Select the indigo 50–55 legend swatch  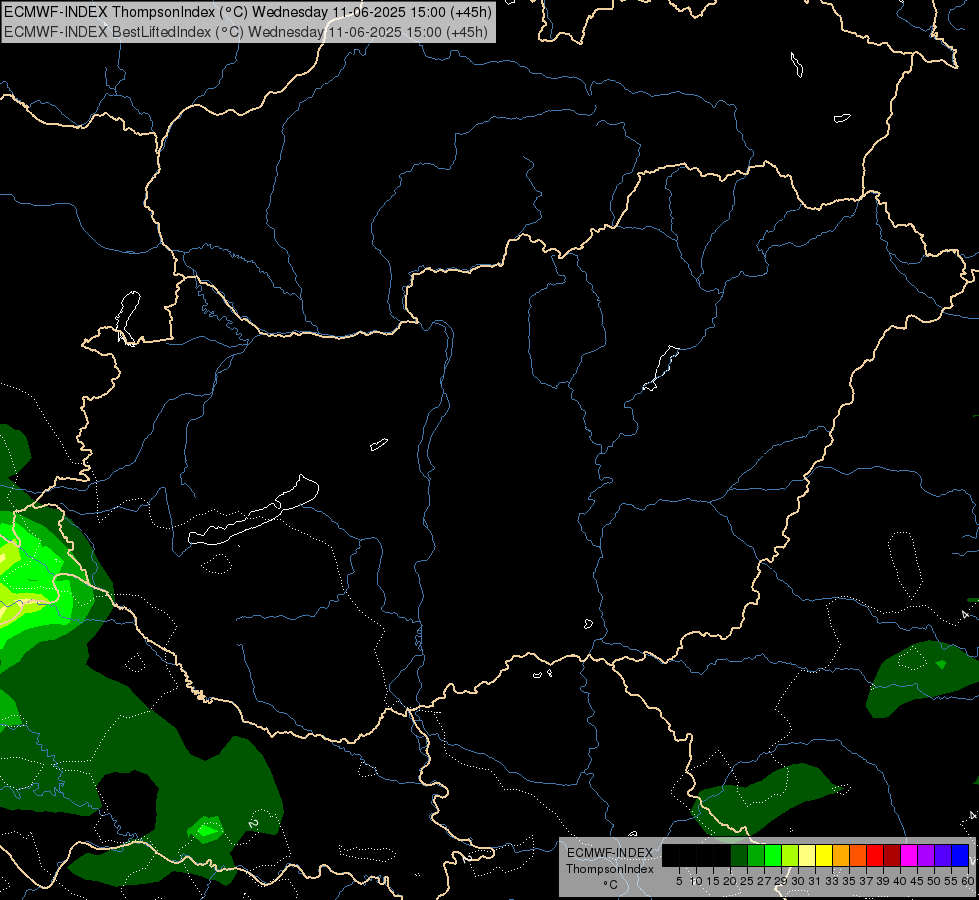(x=943, y=855)
